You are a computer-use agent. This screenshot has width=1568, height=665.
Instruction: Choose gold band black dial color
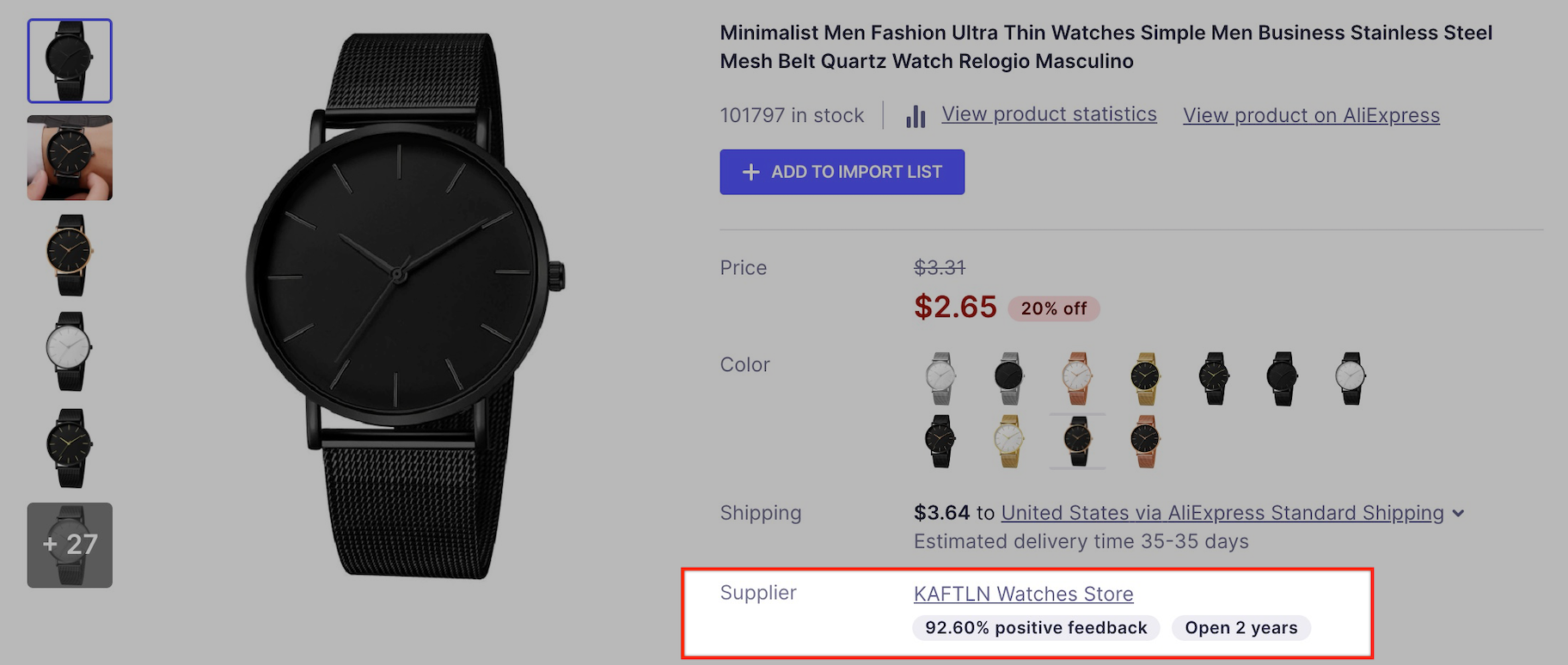1145,378
